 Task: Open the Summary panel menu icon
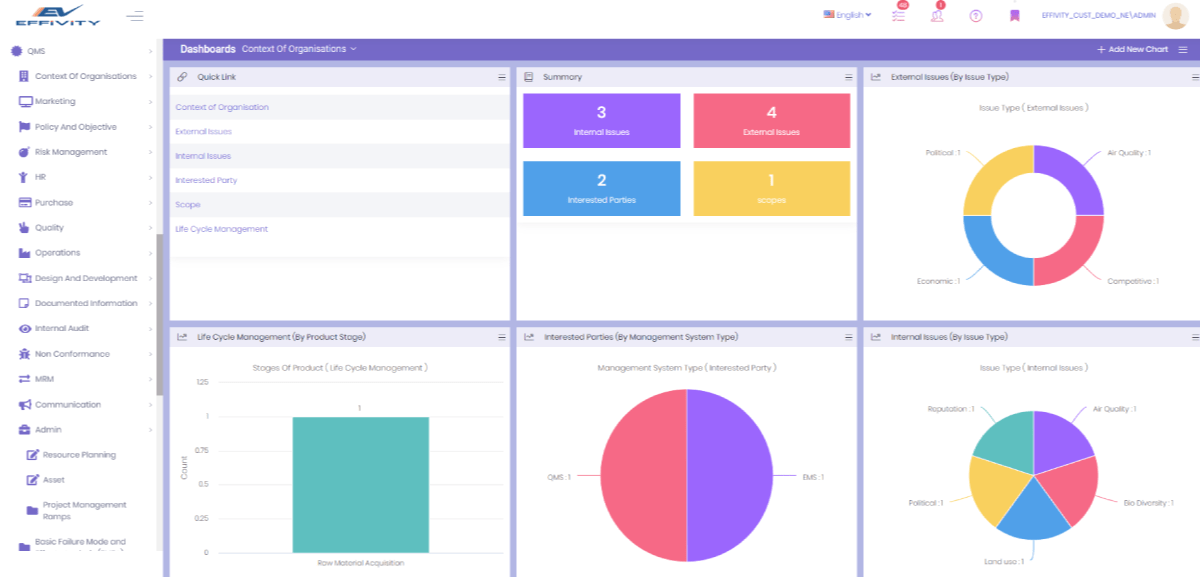point(849,77)
